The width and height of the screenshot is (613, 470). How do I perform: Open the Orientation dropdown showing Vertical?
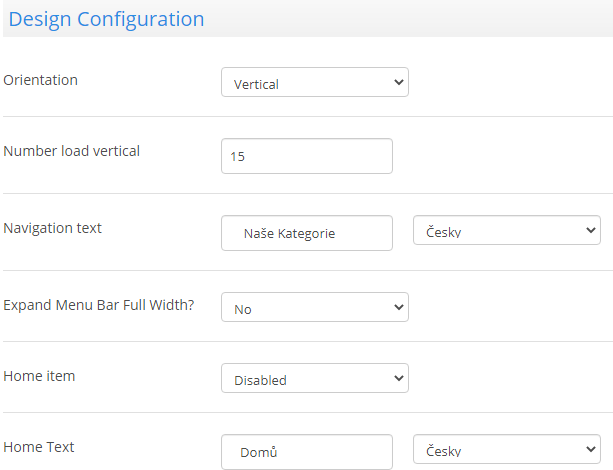click(x=315, y=82)
